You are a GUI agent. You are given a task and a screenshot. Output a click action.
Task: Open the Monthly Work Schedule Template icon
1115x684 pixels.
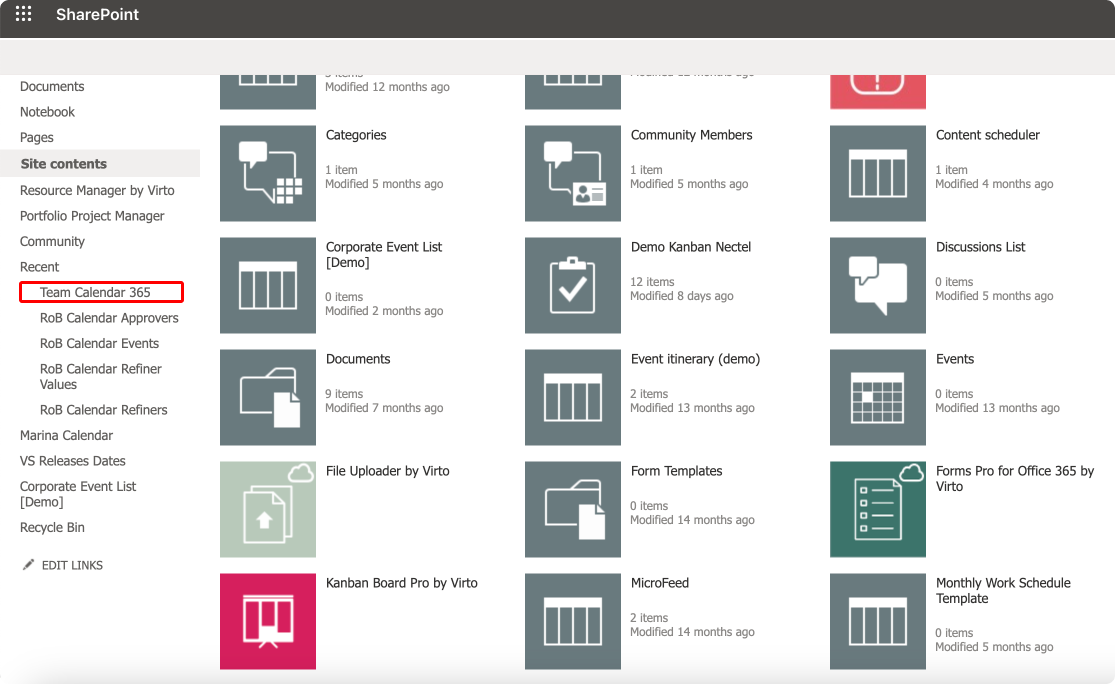coord(878,621)
